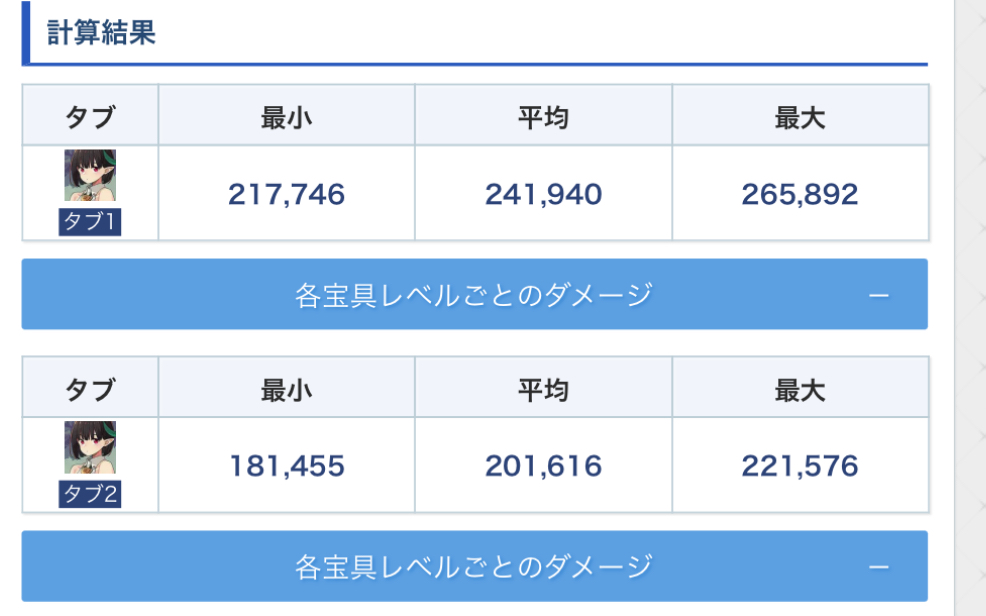Screen dimensions: 986x616
Task: Click Tab 2 average damage value 201,616
Action: 543,465
